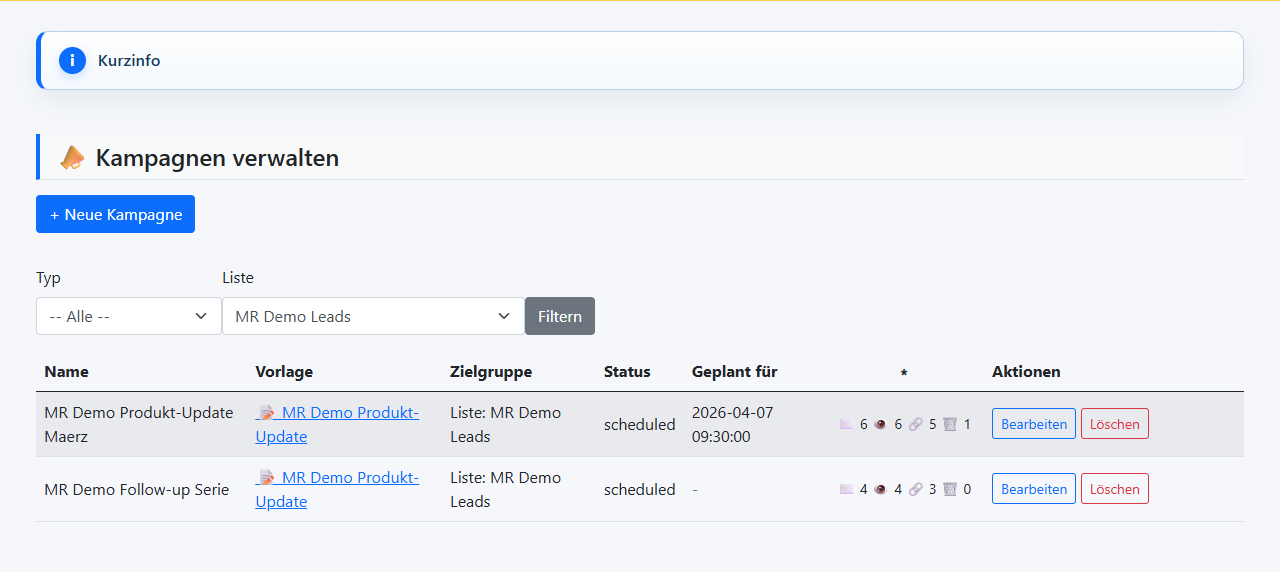Open the Typ dropdown showing Alle
This screenshot has height=572, width=1280.
point(128,316)
